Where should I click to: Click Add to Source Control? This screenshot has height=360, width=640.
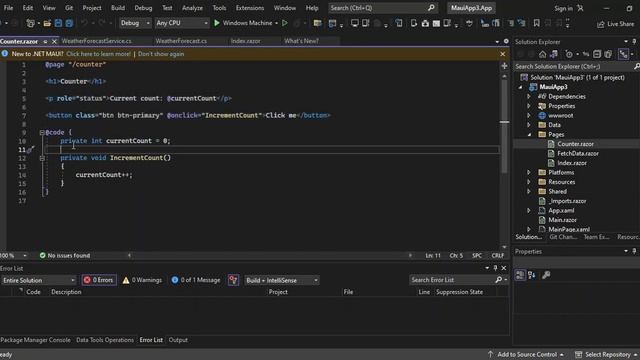(526, 354)
